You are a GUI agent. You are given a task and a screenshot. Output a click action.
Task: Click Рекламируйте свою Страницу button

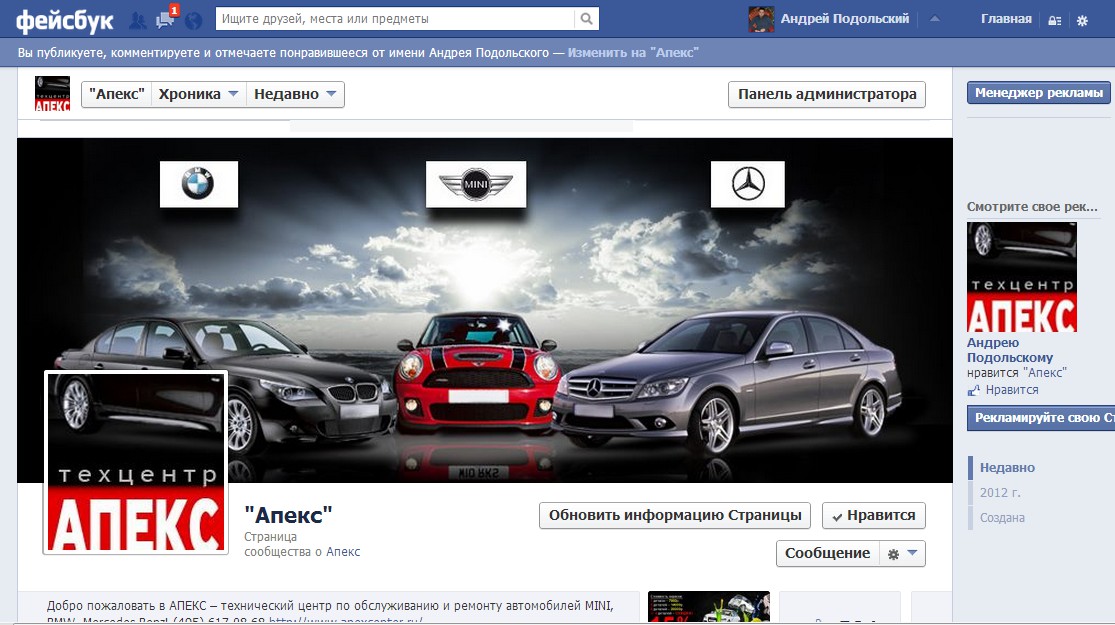coord(1041,418)
